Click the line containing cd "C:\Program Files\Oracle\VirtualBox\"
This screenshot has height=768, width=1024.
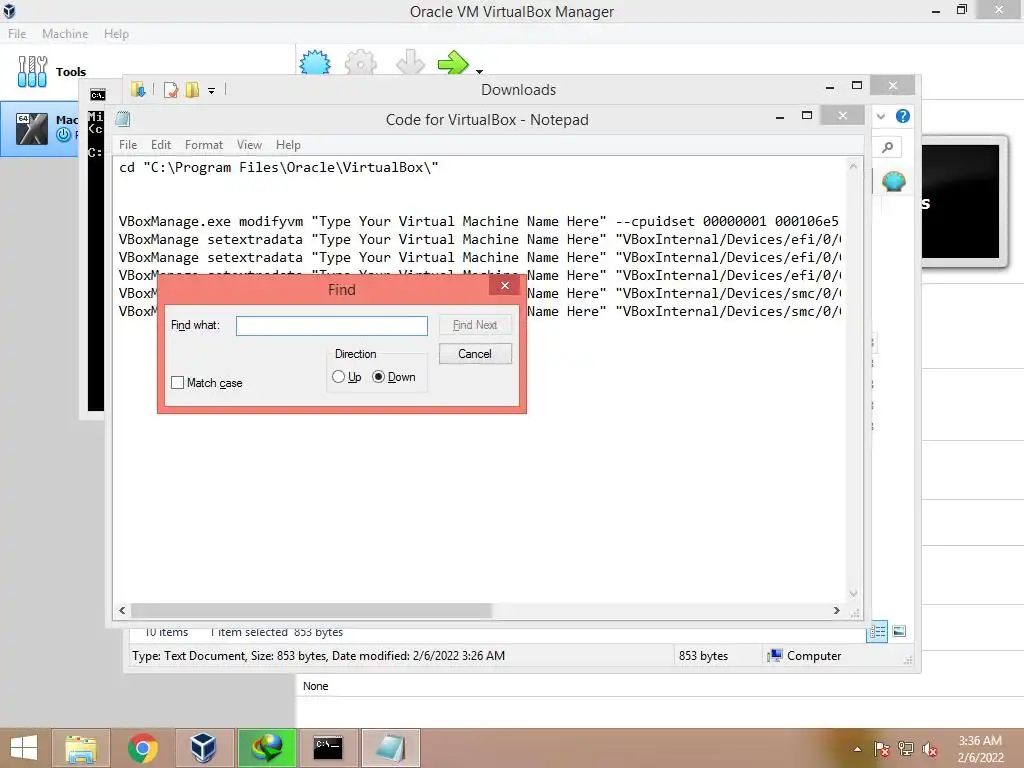click(279, 167)
